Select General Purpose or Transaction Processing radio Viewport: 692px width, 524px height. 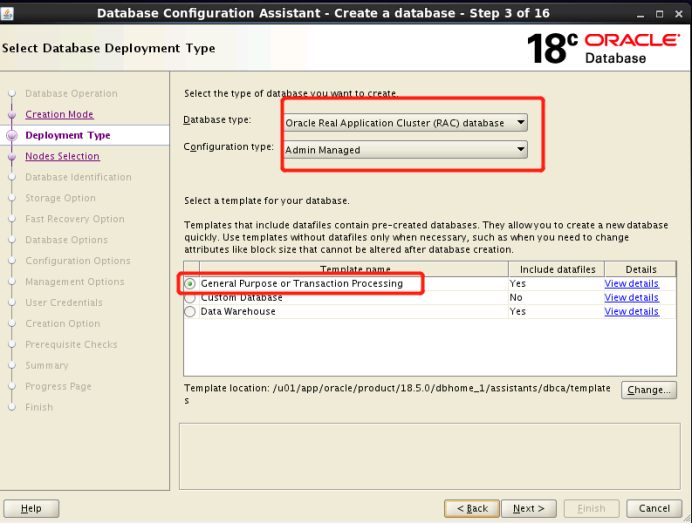(190, 284)
